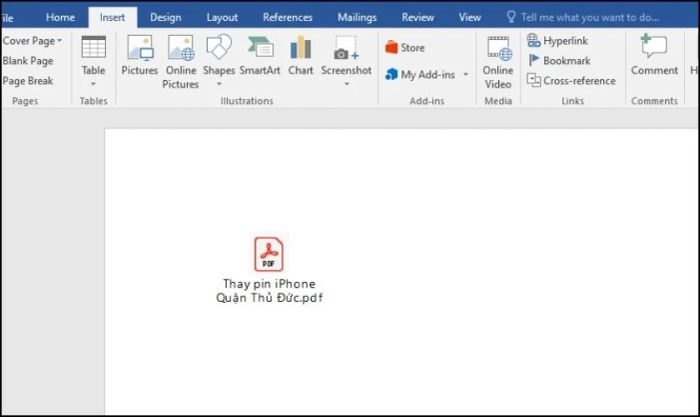Screen dimensions: 700x417
Task: Open the References tab
Action: click(x=288, y=17)
